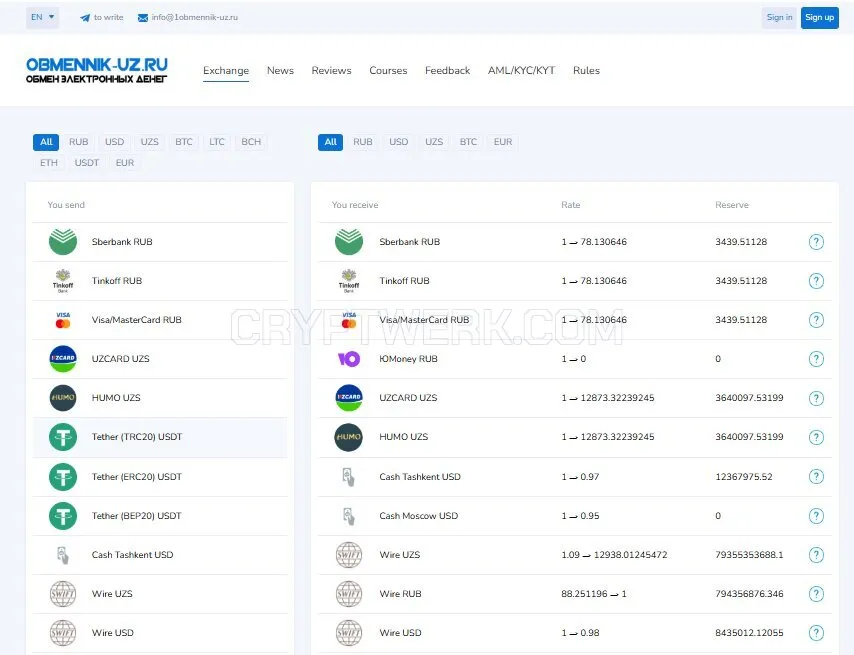This screenshot has height=655, width=854.
Task: Click the Cash Moscow USD icon
Action: [349, 516]
